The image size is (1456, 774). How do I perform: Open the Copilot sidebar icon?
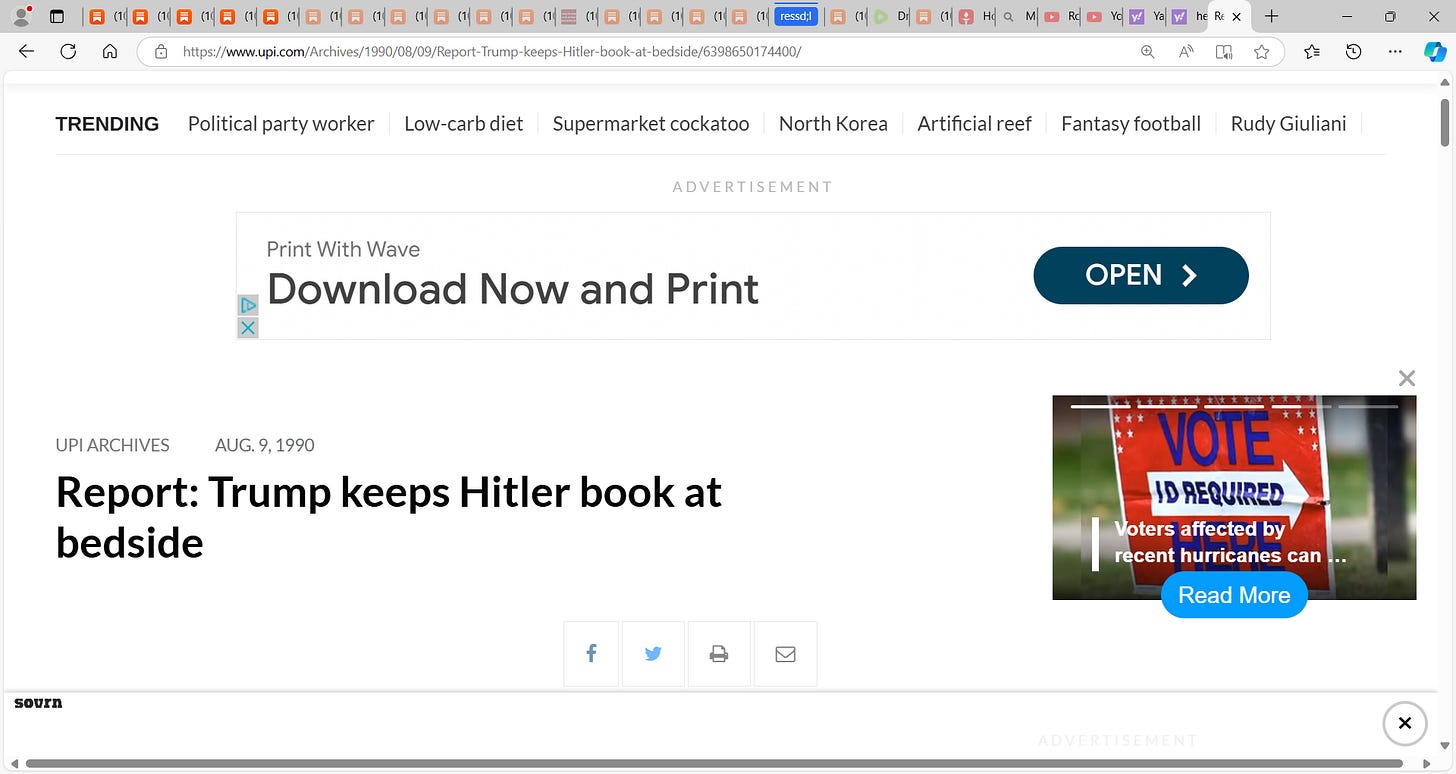point(1435,52)
